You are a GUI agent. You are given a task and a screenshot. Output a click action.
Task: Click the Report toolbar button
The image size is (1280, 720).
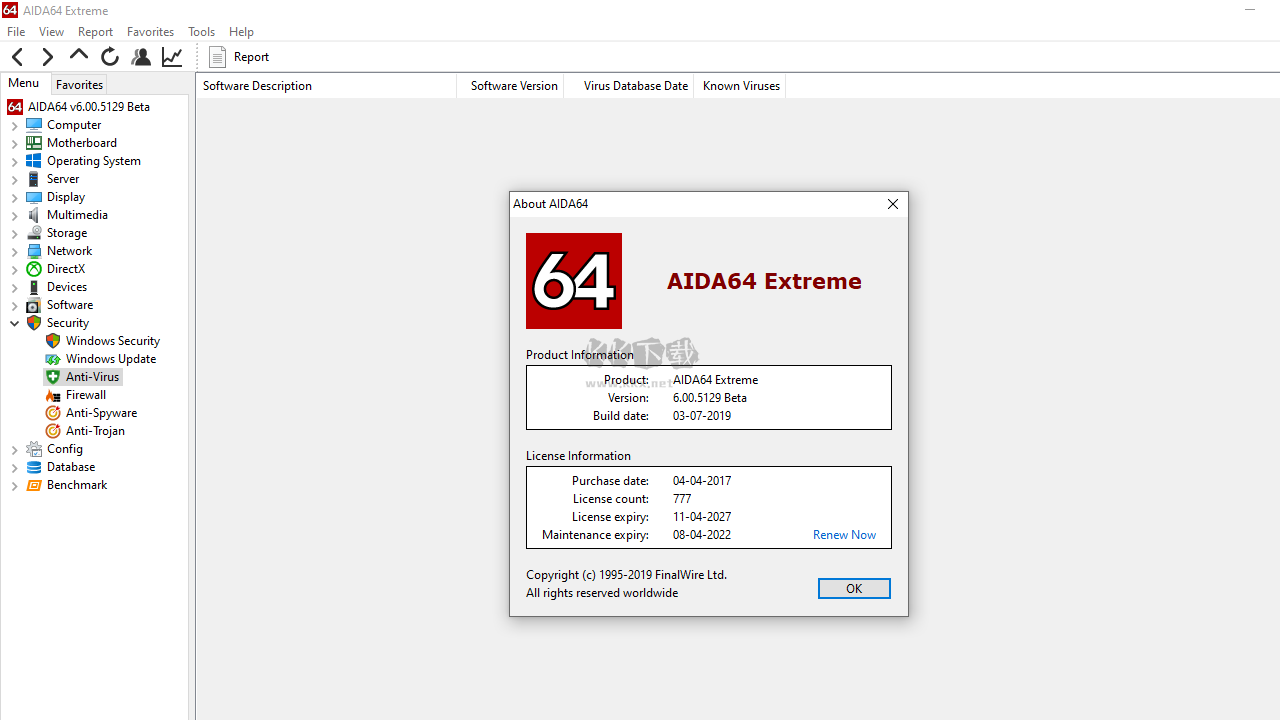tap(240, 57)
